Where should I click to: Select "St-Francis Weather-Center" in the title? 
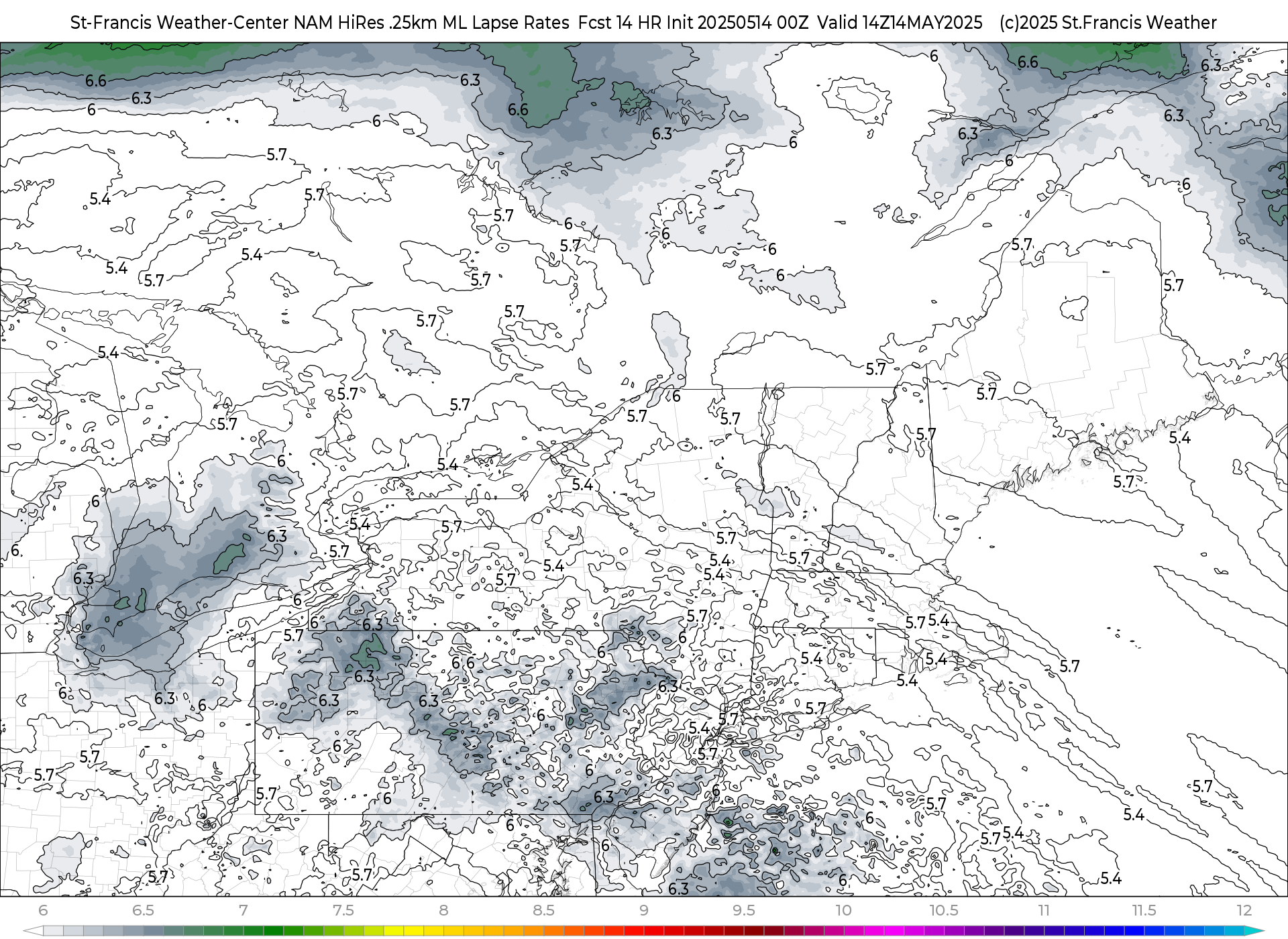pyautogui.click(x=180, y=23)
